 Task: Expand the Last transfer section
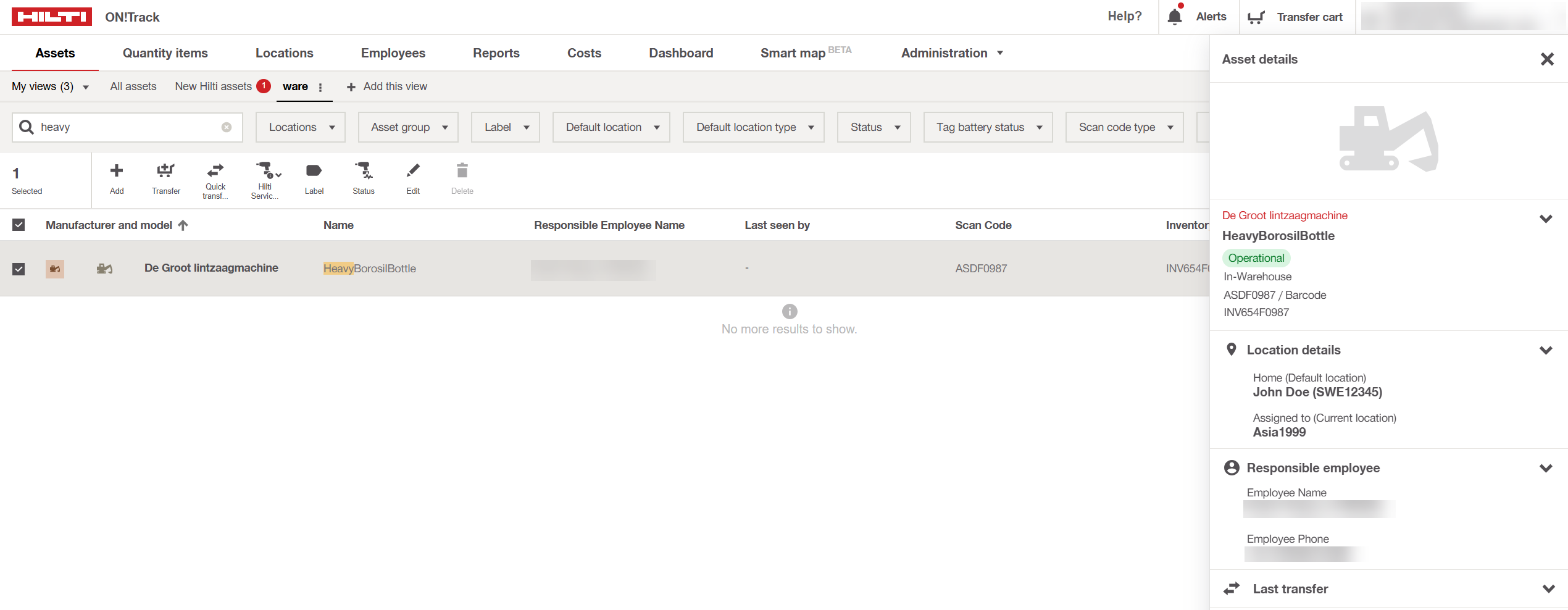[1548, 589]
